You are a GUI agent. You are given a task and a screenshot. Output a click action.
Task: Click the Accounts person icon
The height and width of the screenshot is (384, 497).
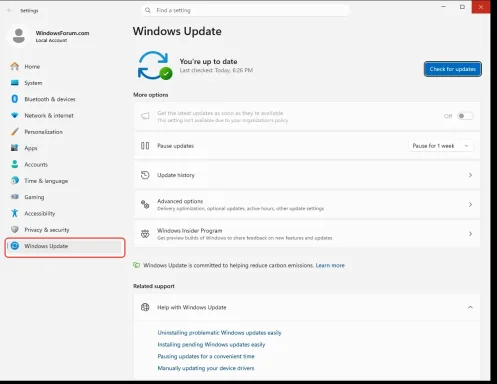(x=15, y=164)
